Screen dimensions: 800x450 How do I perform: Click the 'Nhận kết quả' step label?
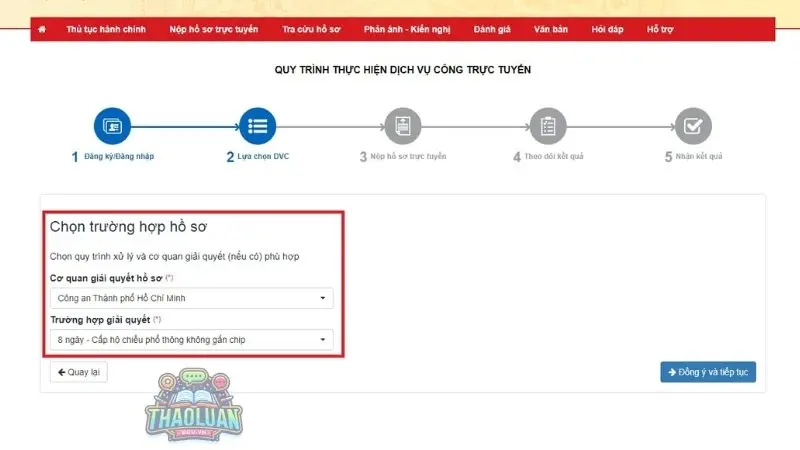699,157
